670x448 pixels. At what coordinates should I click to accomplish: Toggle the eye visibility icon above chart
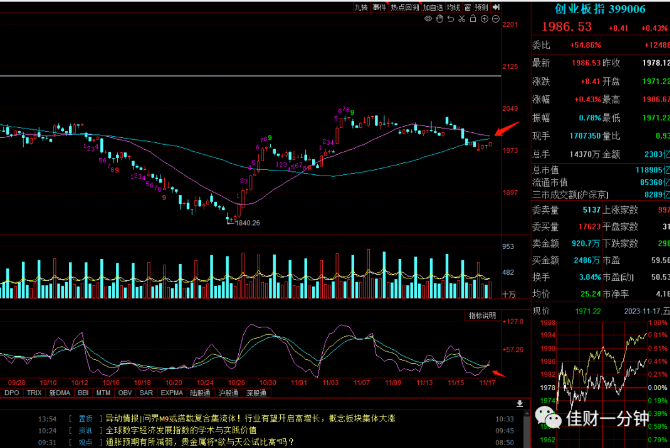point(428,19)
